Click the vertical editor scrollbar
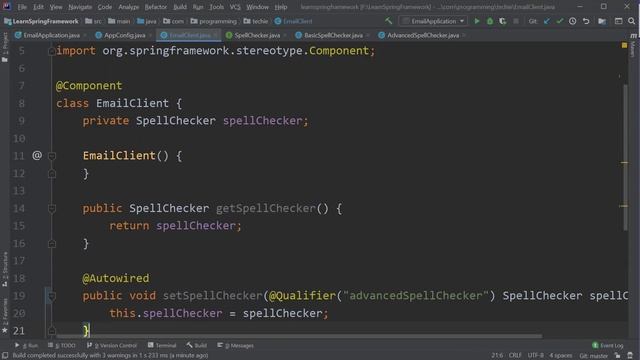Image resolution: width=640 pixels, height=360 pixels. [625, 157]
